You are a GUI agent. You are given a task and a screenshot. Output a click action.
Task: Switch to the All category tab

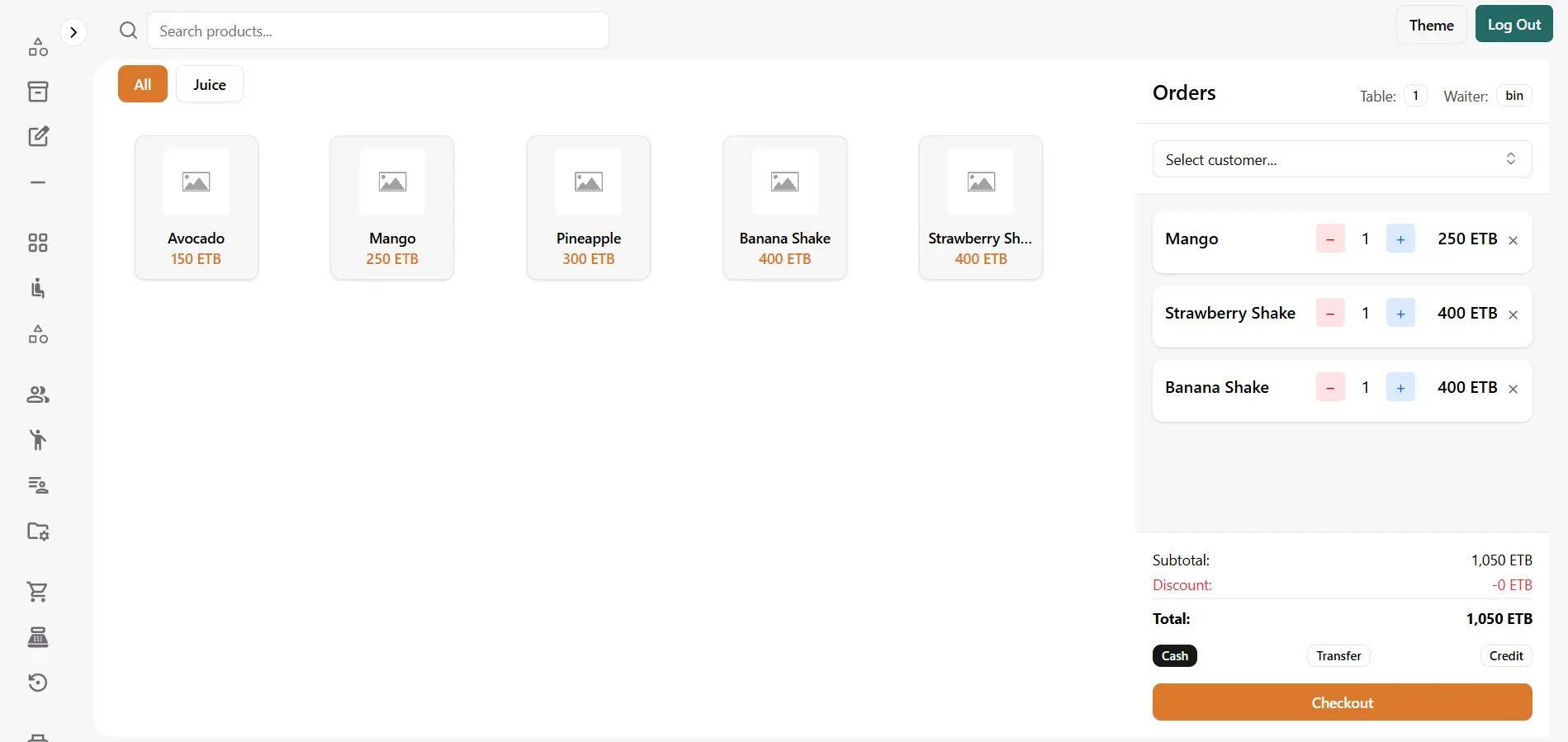143,84
